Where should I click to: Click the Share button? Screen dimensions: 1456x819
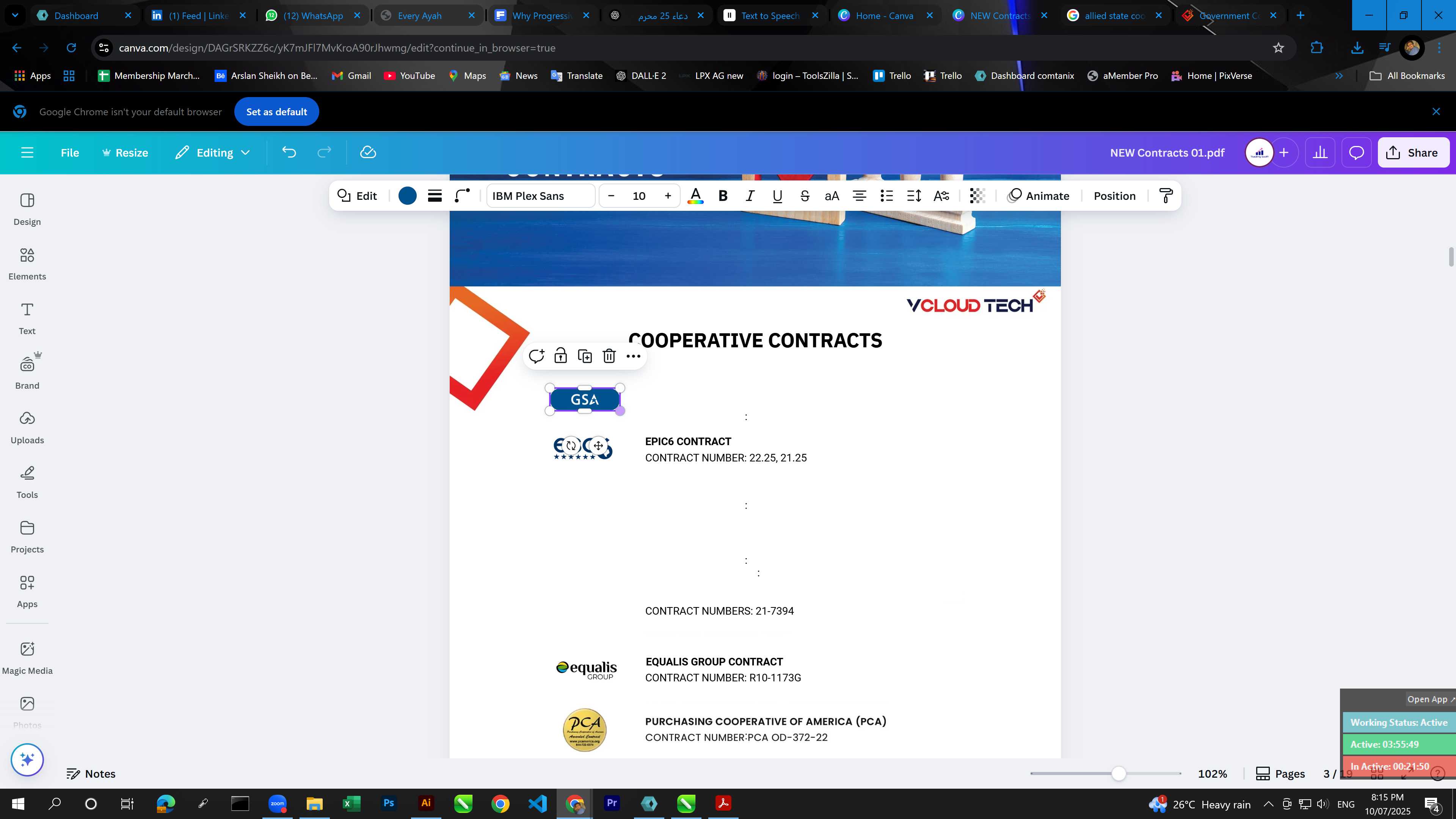[x=1413, y=152]
